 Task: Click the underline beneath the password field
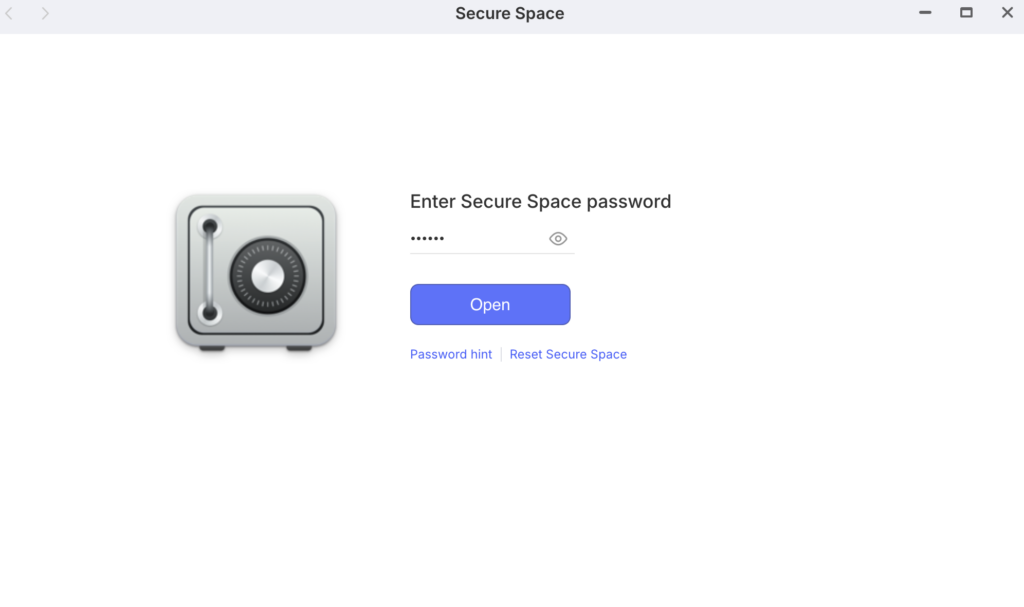[492, 253]
